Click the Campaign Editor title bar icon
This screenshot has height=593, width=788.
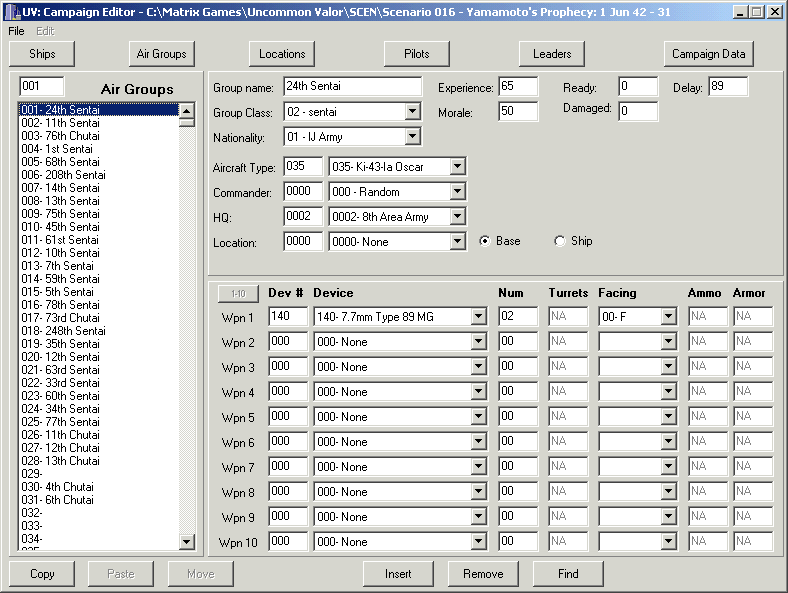[13, 12]
